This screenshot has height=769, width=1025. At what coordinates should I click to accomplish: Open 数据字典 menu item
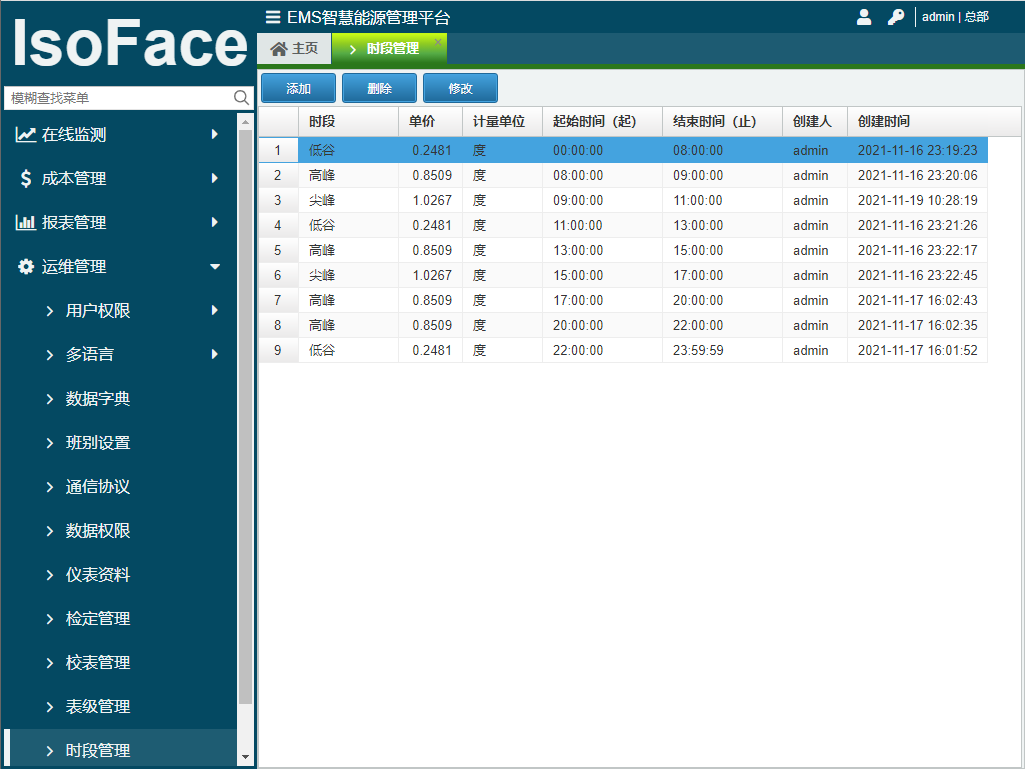(x=119, y=398)
